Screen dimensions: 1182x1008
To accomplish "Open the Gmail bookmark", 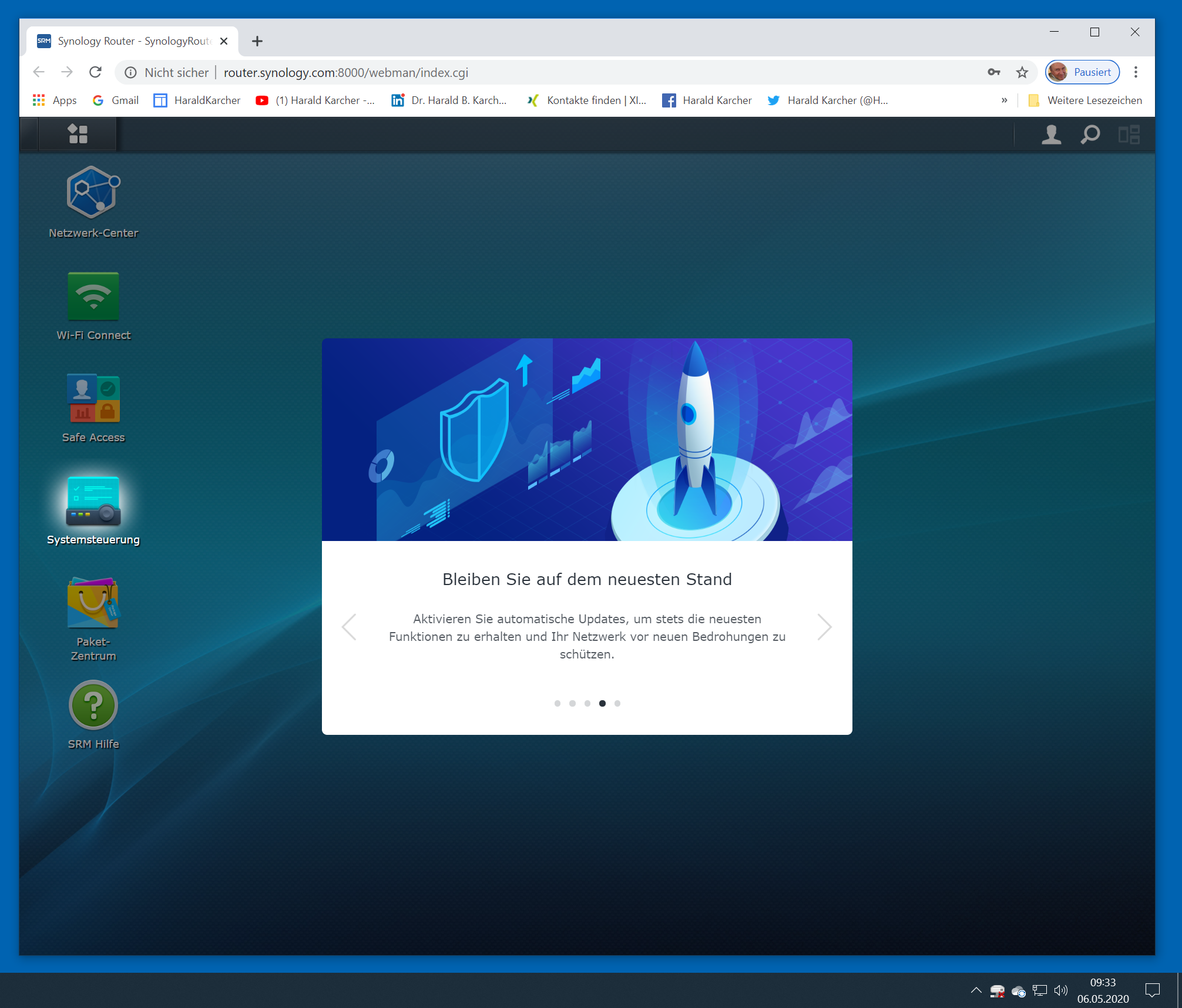I will 116,100.
